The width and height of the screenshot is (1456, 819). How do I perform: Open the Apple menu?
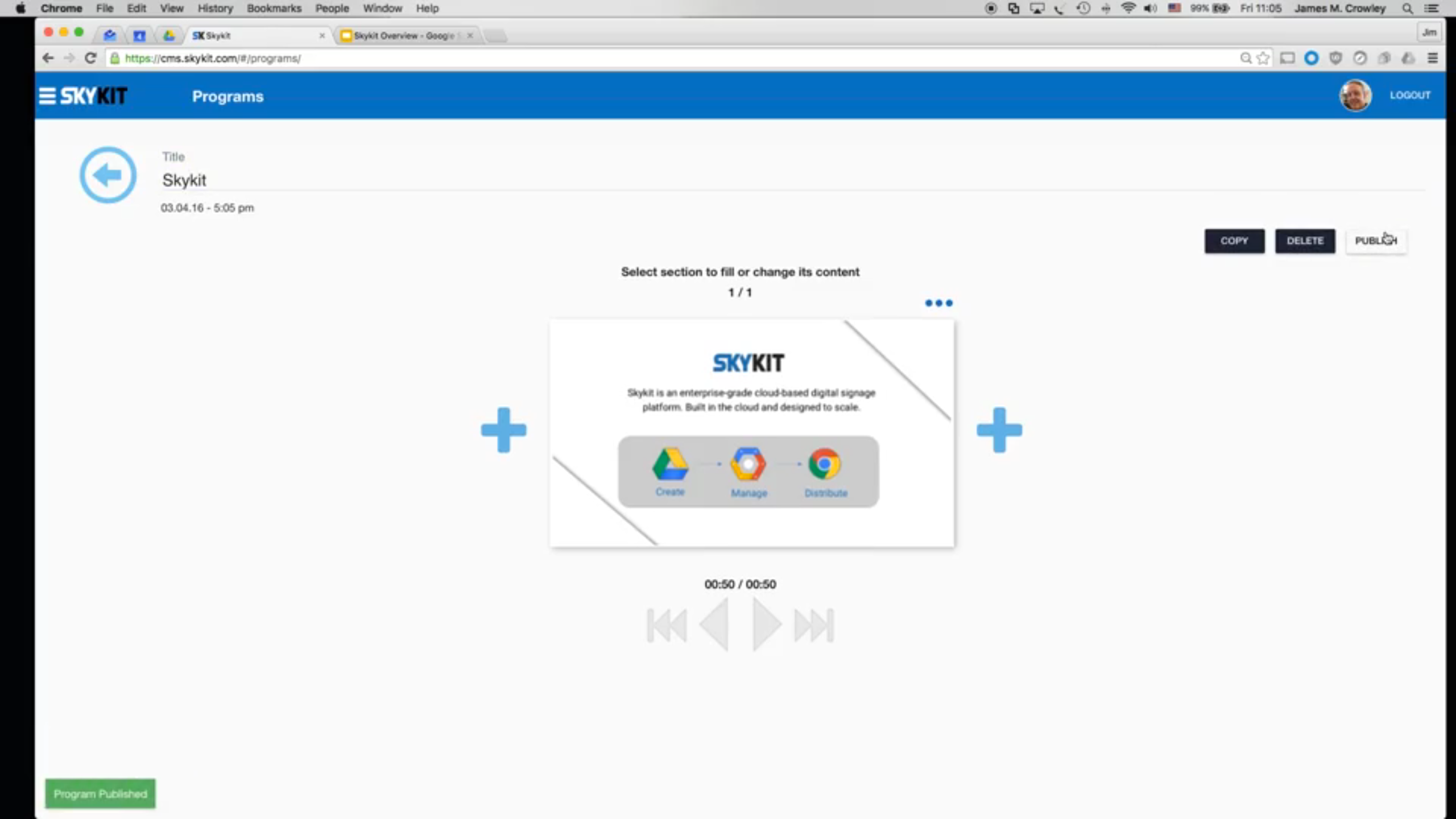pyautogui.click(x=20, y=9)
